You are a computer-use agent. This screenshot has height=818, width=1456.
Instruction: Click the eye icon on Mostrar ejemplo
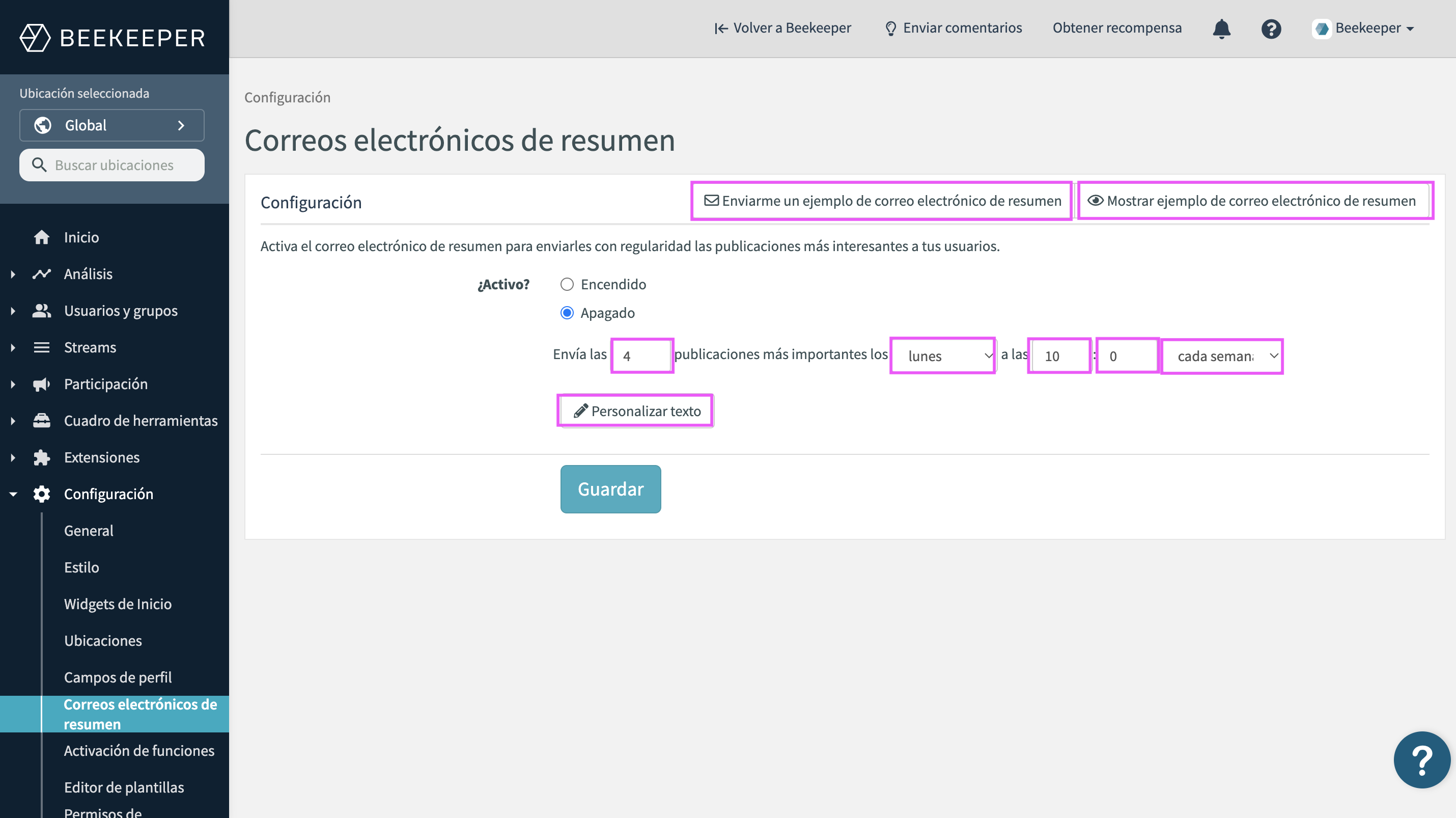pyautogui.click(x=1096, y=200)
